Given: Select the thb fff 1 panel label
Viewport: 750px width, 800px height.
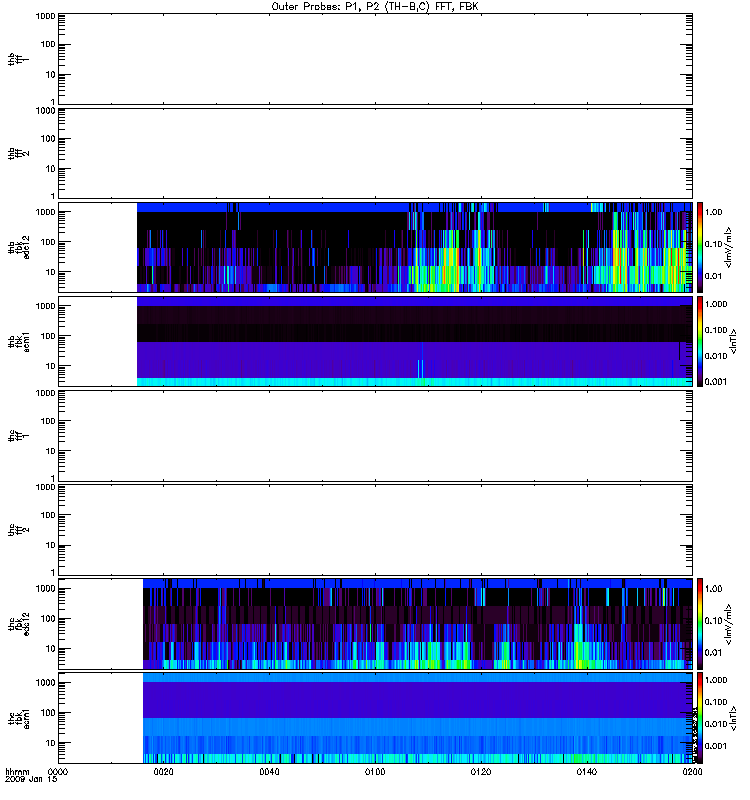Looking at the screenshot, I should point(18,59).
